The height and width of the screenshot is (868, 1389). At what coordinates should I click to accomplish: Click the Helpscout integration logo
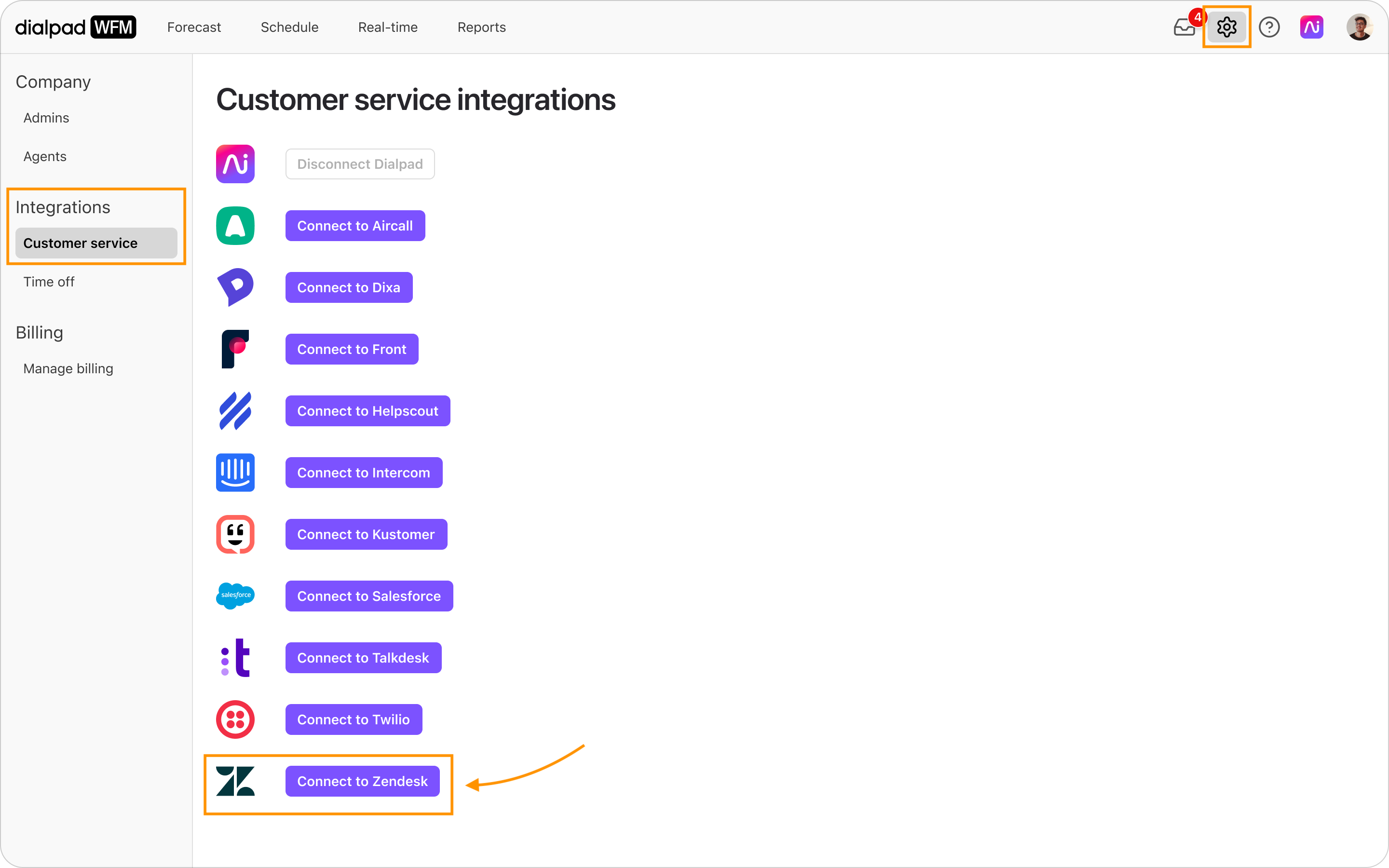(x=235, y=411)
